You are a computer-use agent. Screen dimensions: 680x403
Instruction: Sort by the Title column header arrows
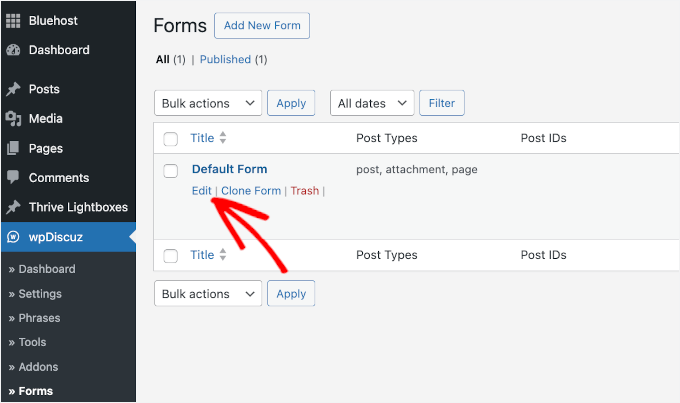click(x=223, y=138)
